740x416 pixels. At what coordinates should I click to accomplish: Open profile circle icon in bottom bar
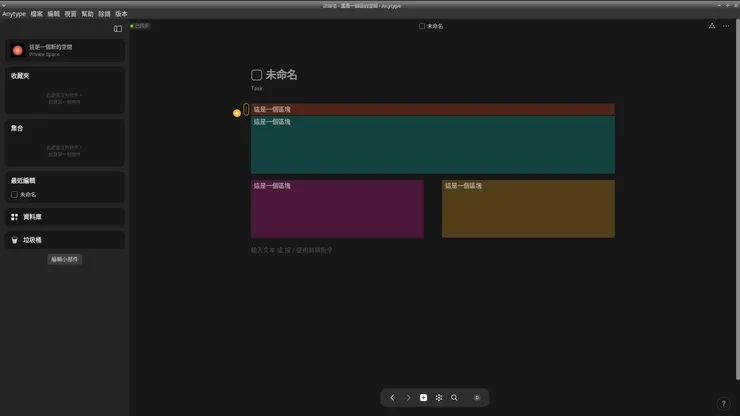(477, 398)
